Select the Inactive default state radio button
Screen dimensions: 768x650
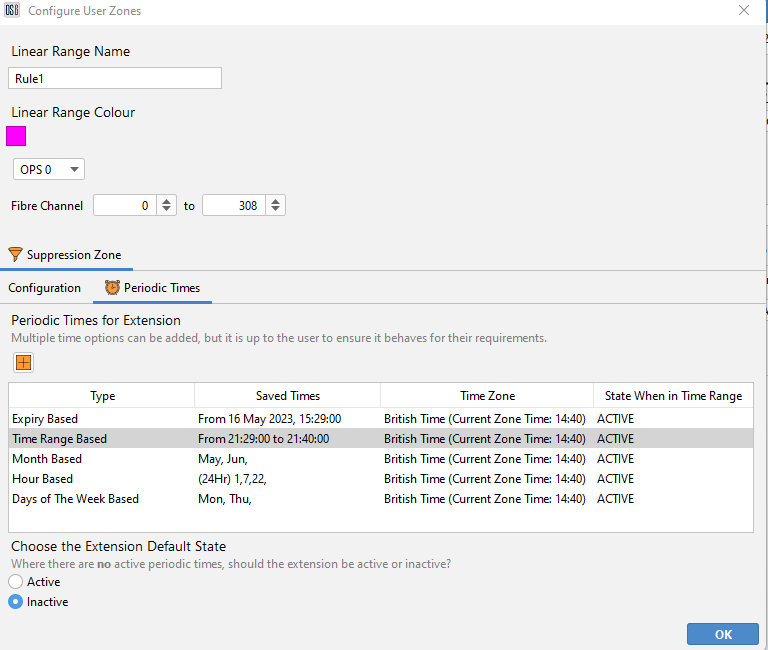click(x=15, y=602)
